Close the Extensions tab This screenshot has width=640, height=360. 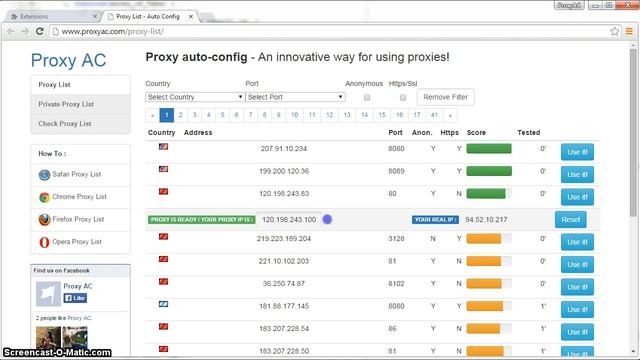[x=95, y=17]
